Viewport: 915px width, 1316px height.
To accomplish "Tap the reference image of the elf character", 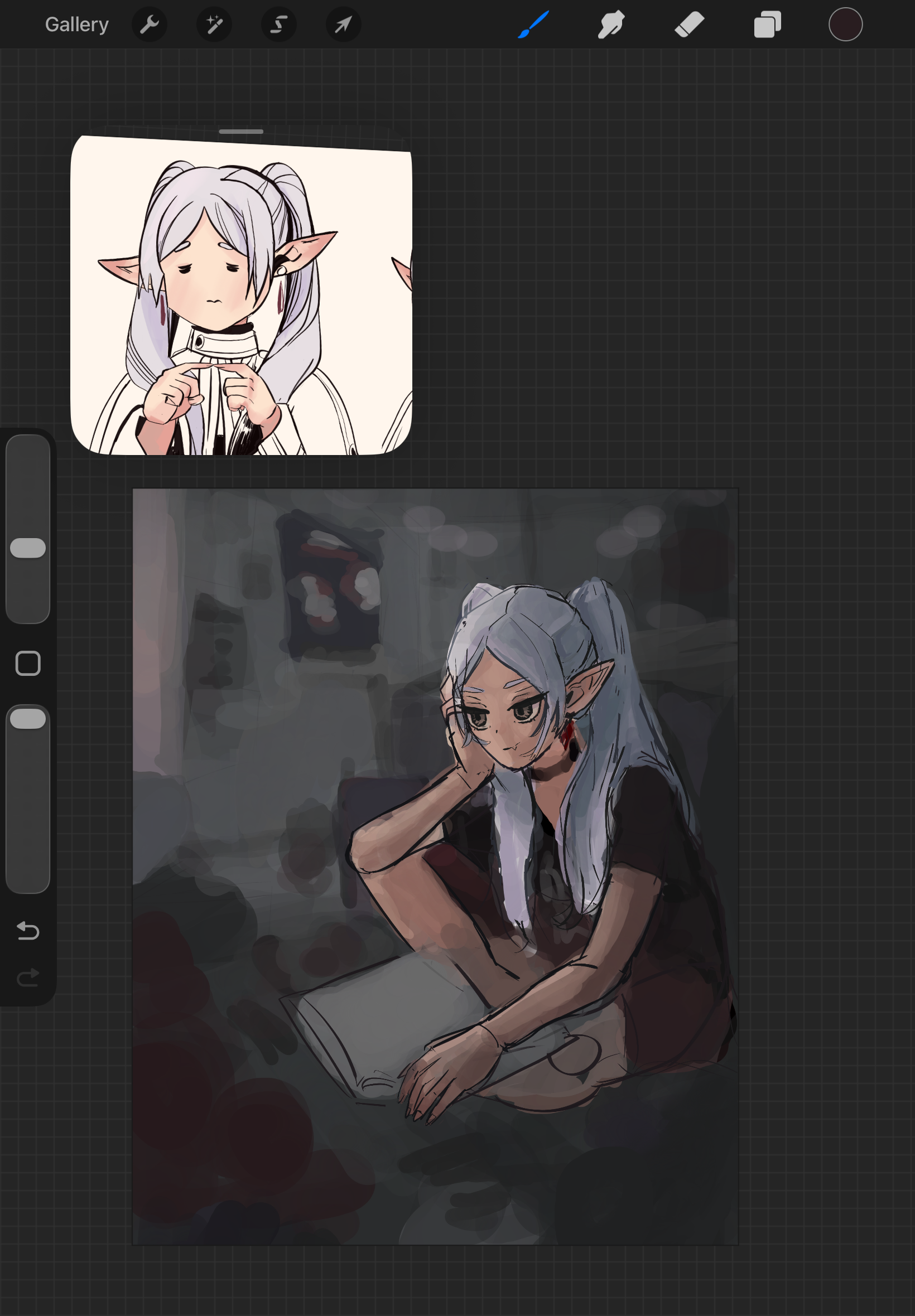I will pos(241,296).
